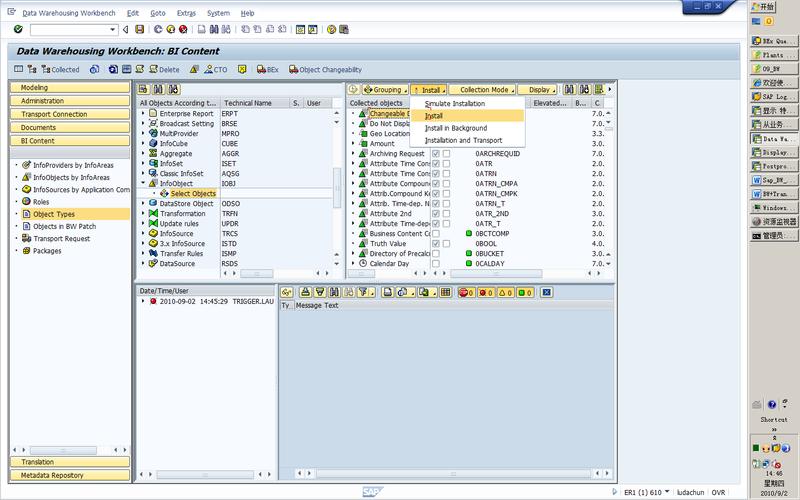The height and width of the screenshot is (500, 800).
Task: Toggle the checkbox in Calendar Day row
Action: [436, 264]
